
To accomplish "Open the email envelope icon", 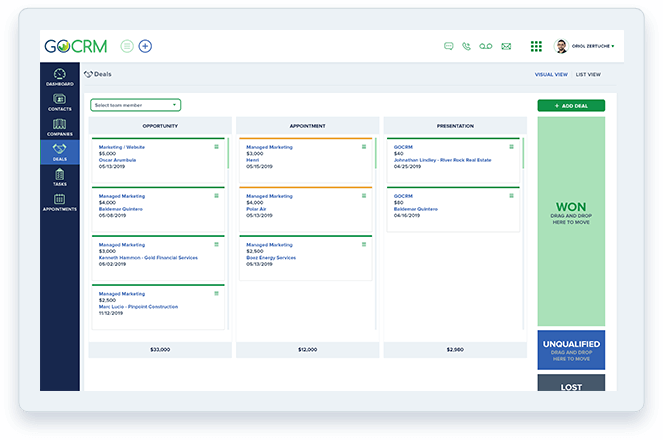I will [506, 46].
